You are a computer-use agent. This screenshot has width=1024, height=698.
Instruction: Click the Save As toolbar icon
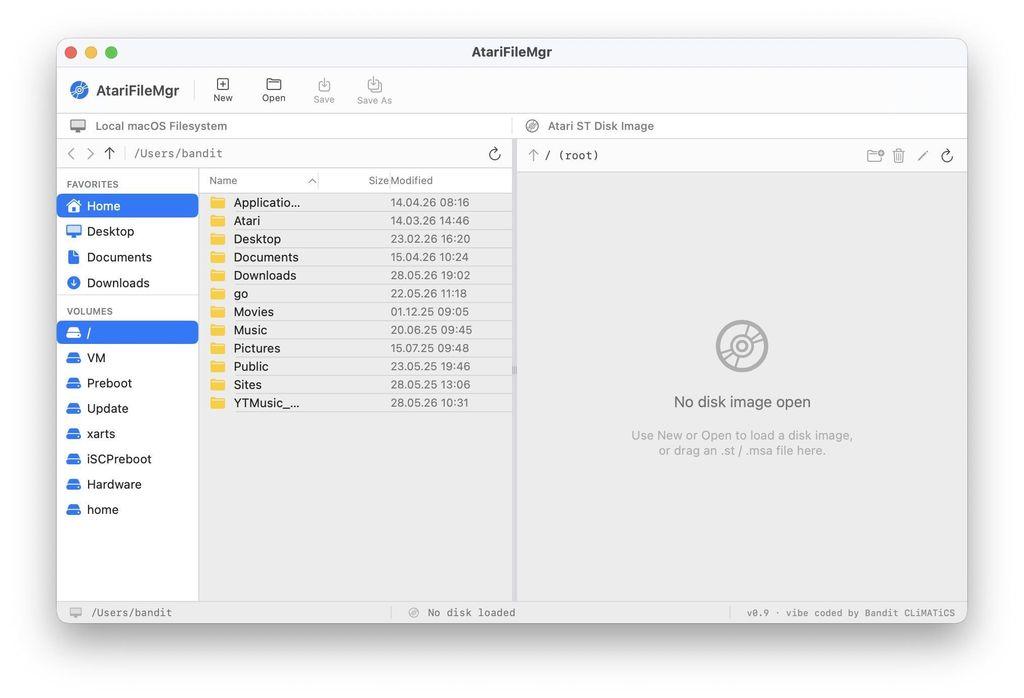click(374, 85)
